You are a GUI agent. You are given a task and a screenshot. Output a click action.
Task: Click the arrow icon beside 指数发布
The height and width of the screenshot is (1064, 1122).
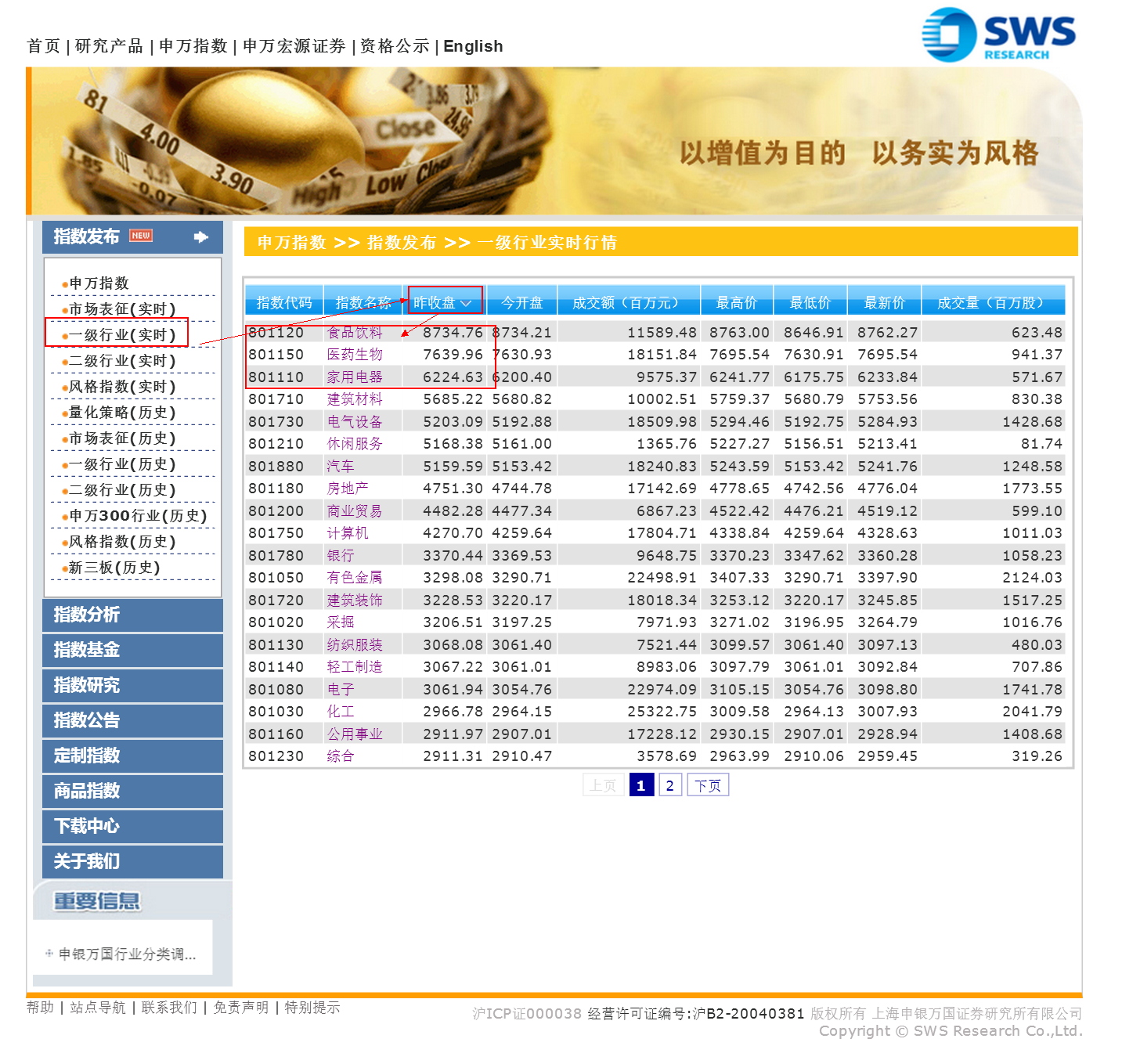pyautogui.click(x=201, y=236)
